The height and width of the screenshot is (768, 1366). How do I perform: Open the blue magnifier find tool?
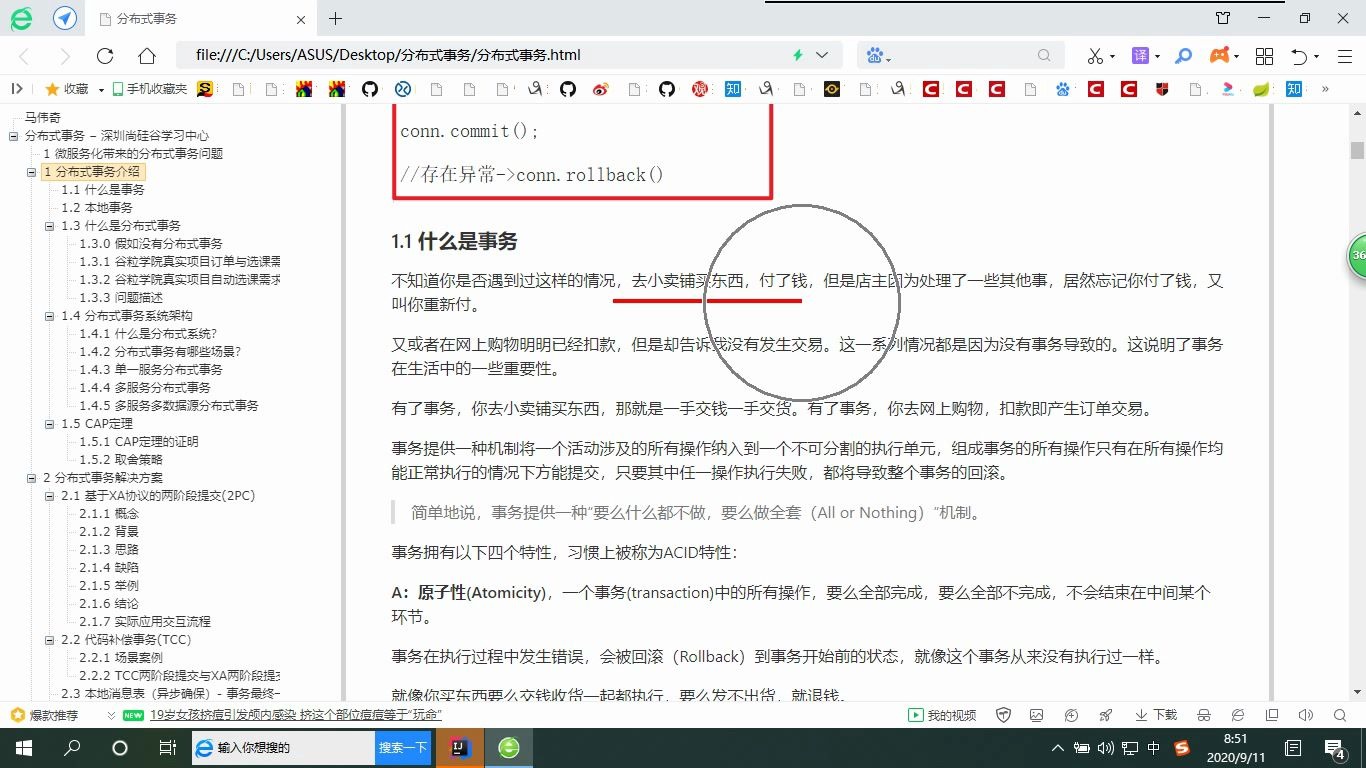point(1184,56)
